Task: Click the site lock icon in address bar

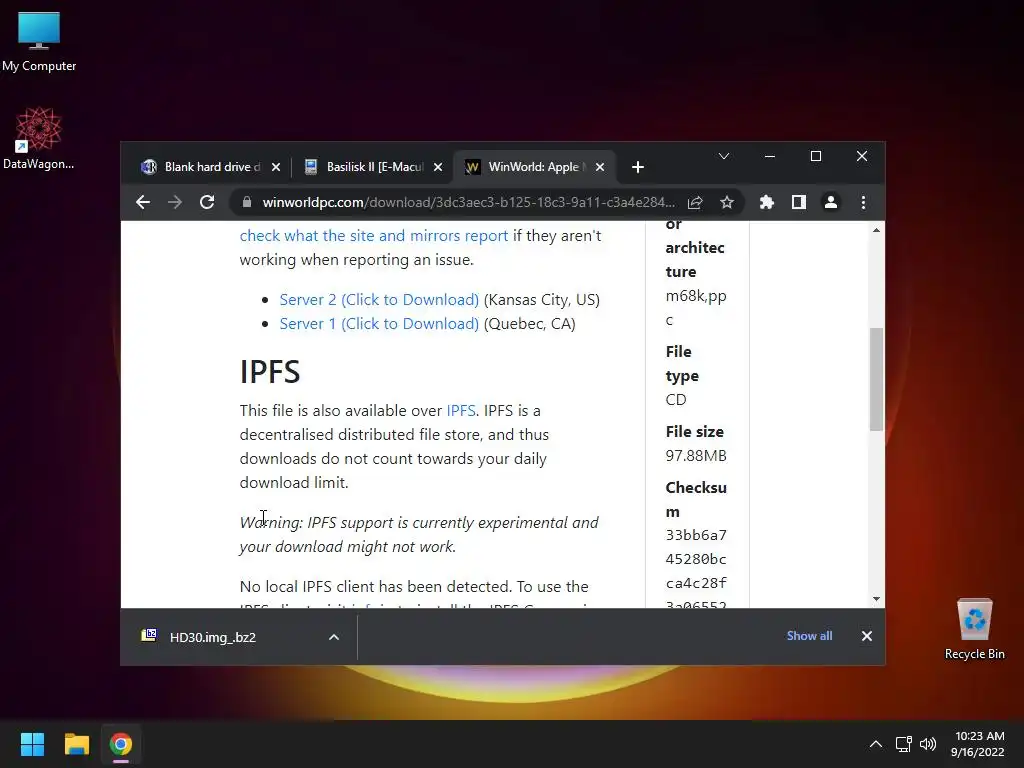Action: pyautogui.click(x=247, y=202)
